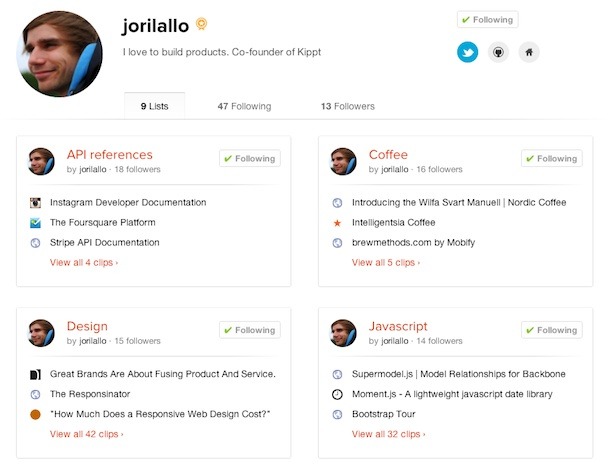
Task: Click the badge icon beside jorilallo
Action: [x=201, y=24]
